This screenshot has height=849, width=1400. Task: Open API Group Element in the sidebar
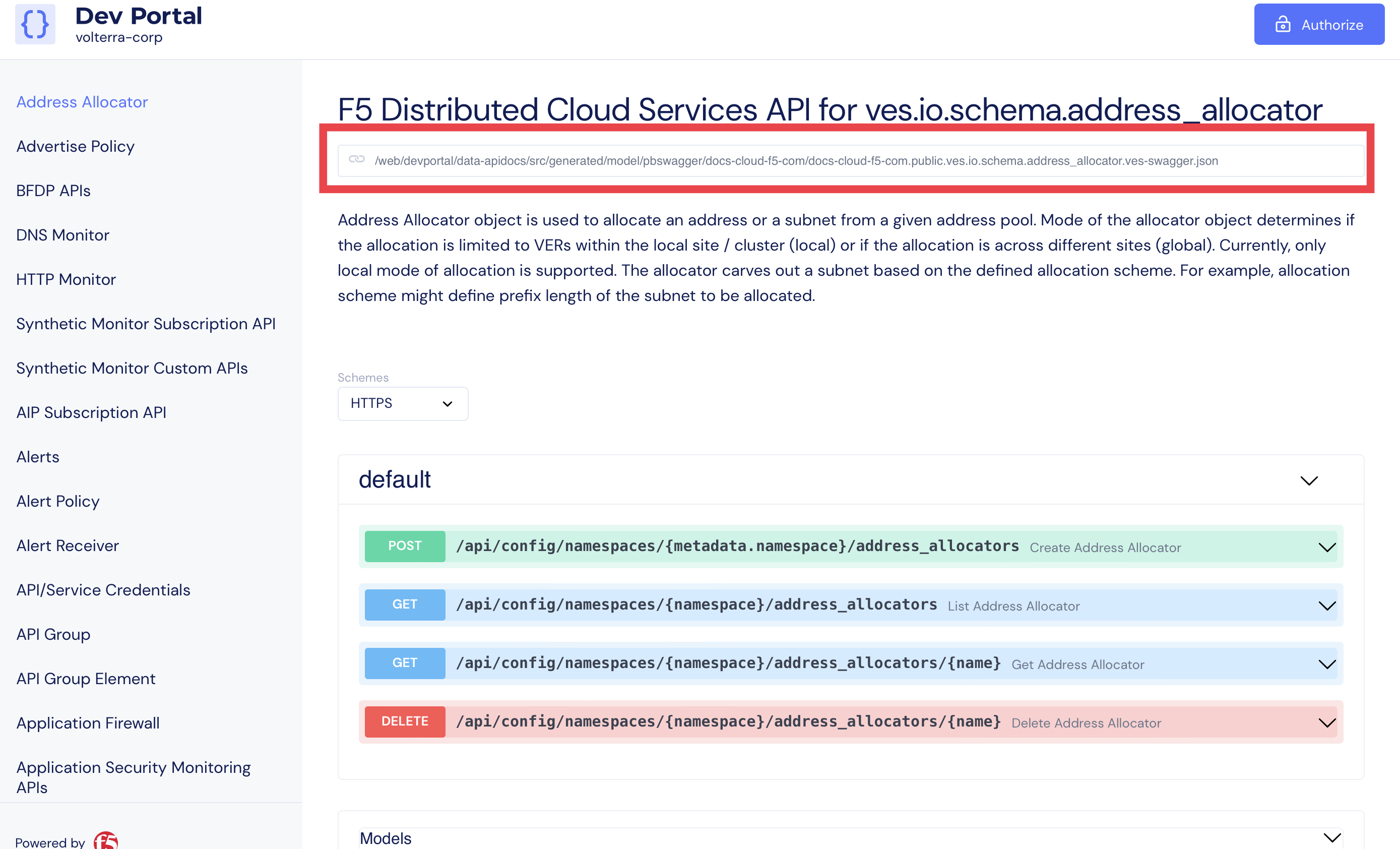coord(86,678)
